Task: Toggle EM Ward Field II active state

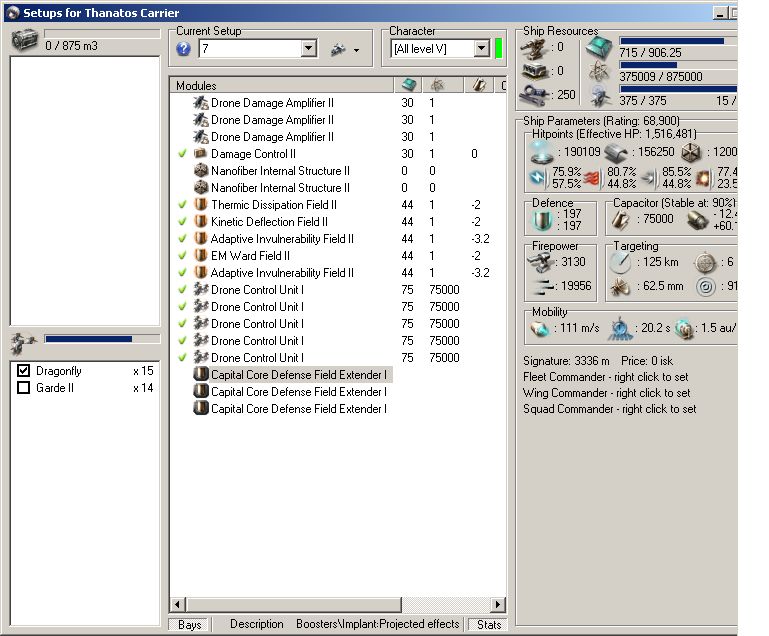Action: 182,255
